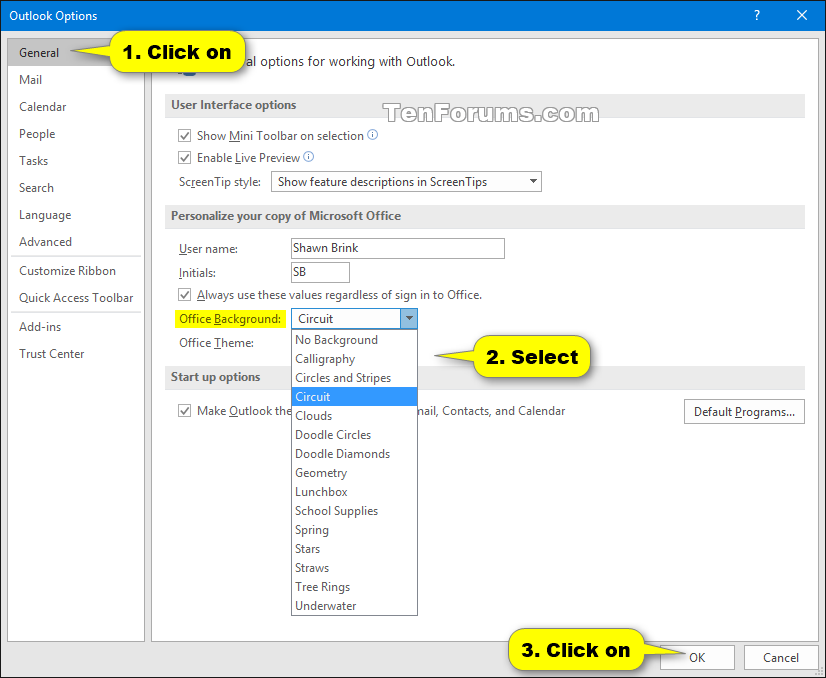Screen dimensions: 826x678
Task: Click the User name text field
Action: coord(398,248)
